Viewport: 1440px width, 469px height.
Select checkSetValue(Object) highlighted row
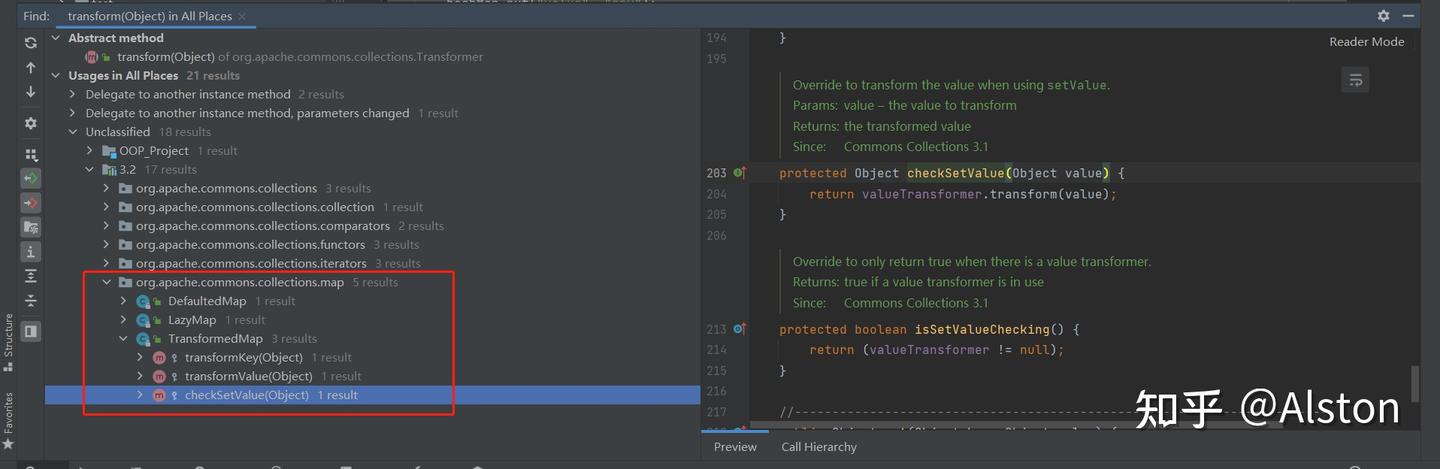(x=372, y=395)
